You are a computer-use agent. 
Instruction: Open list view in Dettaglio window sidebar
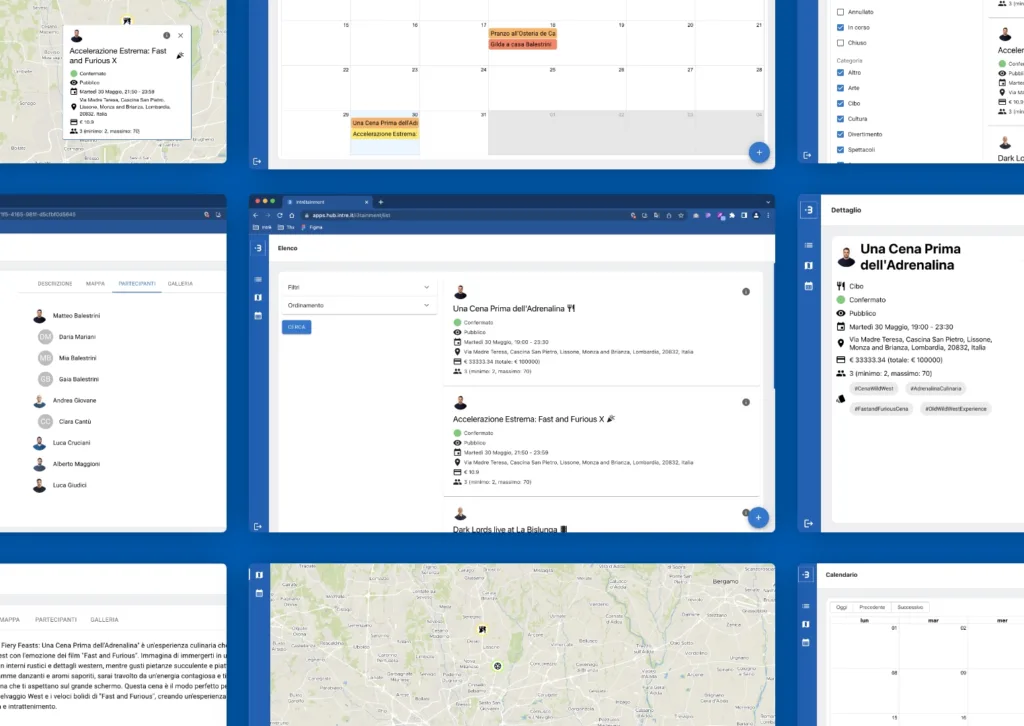pyautogui.click(x=808, y=245)
